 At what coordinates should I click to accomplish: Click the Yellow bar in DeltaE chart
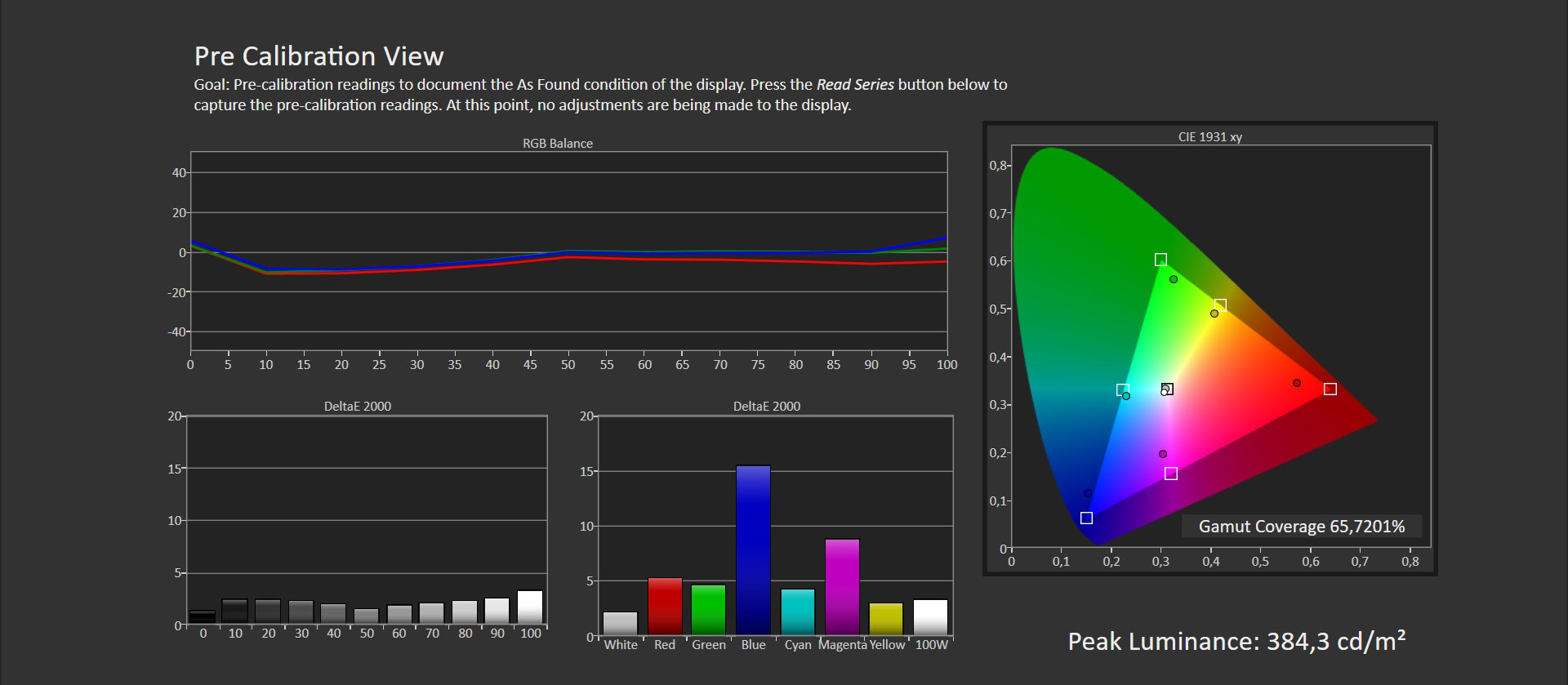(886, 619)
